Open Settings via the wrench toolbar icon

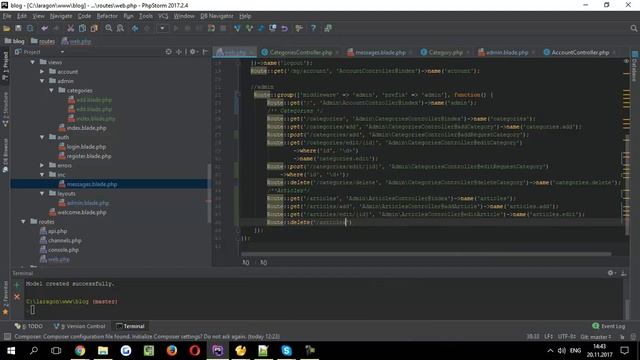(299, 28)
